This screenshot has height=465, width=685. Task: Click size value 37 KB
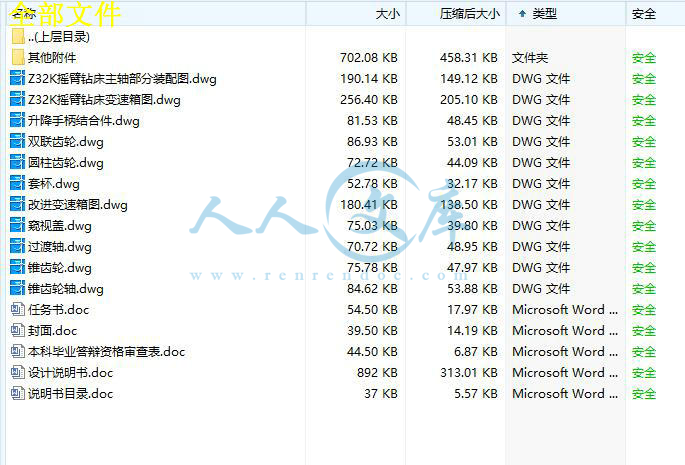(381, 393)
